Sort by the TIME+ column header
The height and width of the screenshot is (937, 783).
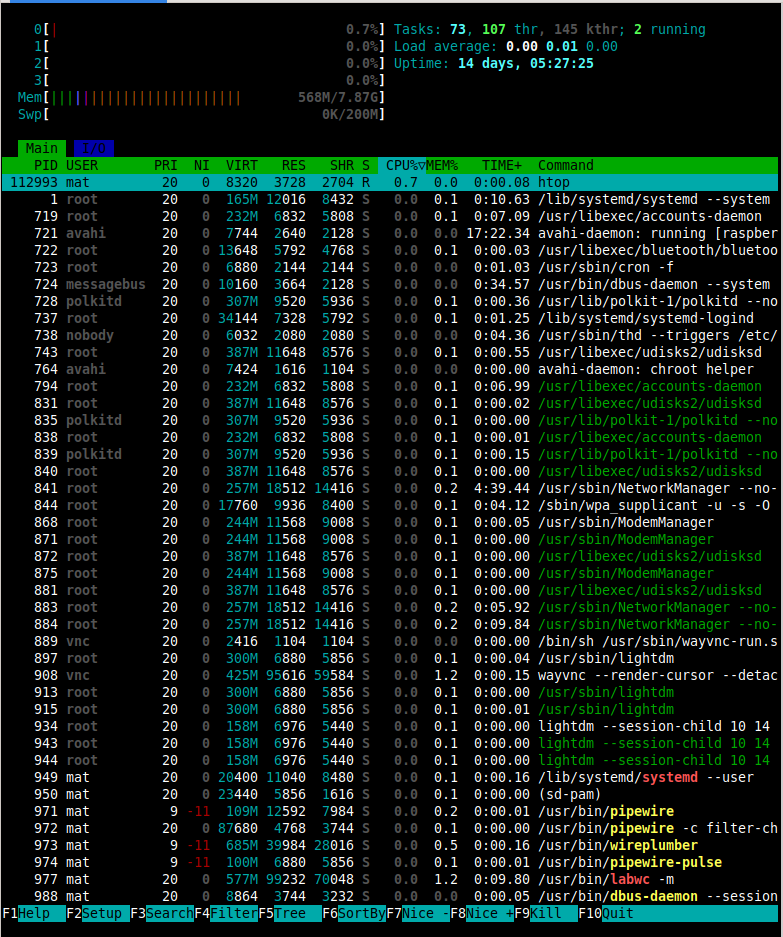pyautogui.click(x=501, y=166)
